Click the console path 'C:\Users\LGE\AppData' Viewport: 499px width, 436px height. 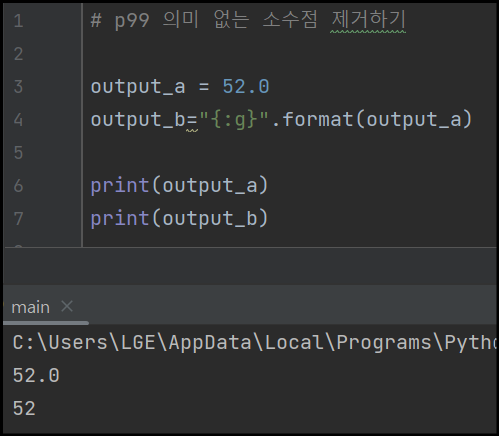132,343
